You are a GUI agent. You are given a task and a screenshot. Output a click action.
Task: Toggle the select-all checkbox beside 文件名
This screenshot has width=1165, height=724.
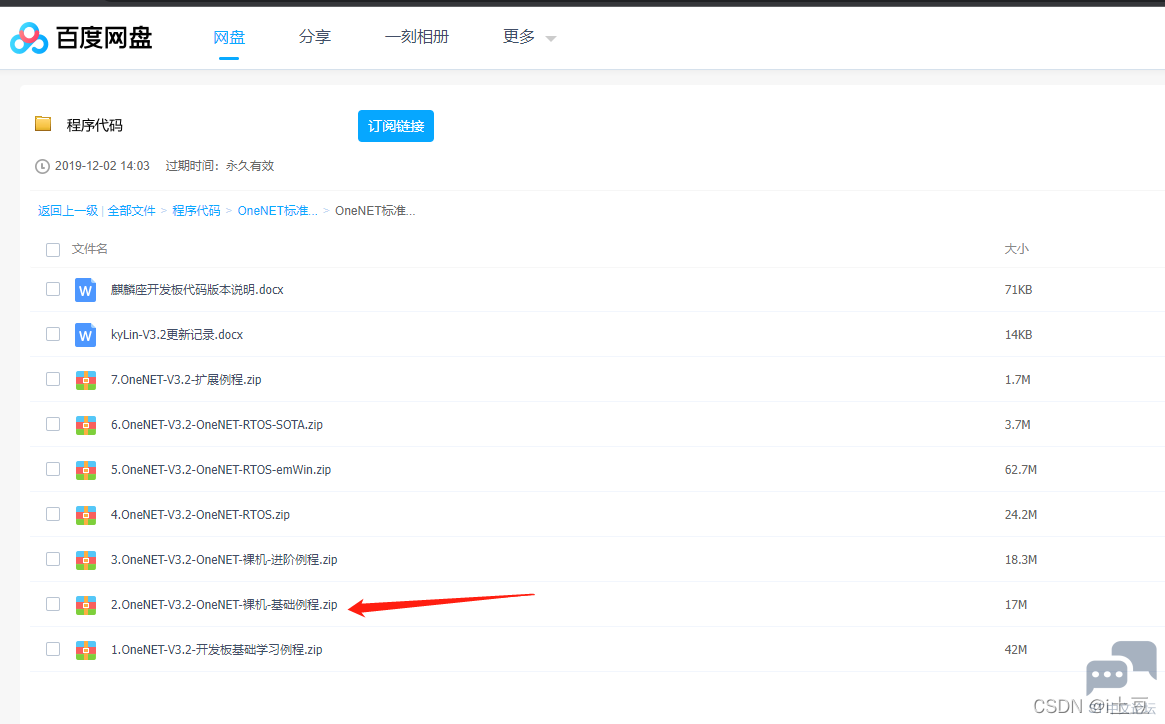pyautogui.click(x=53, y=250)
